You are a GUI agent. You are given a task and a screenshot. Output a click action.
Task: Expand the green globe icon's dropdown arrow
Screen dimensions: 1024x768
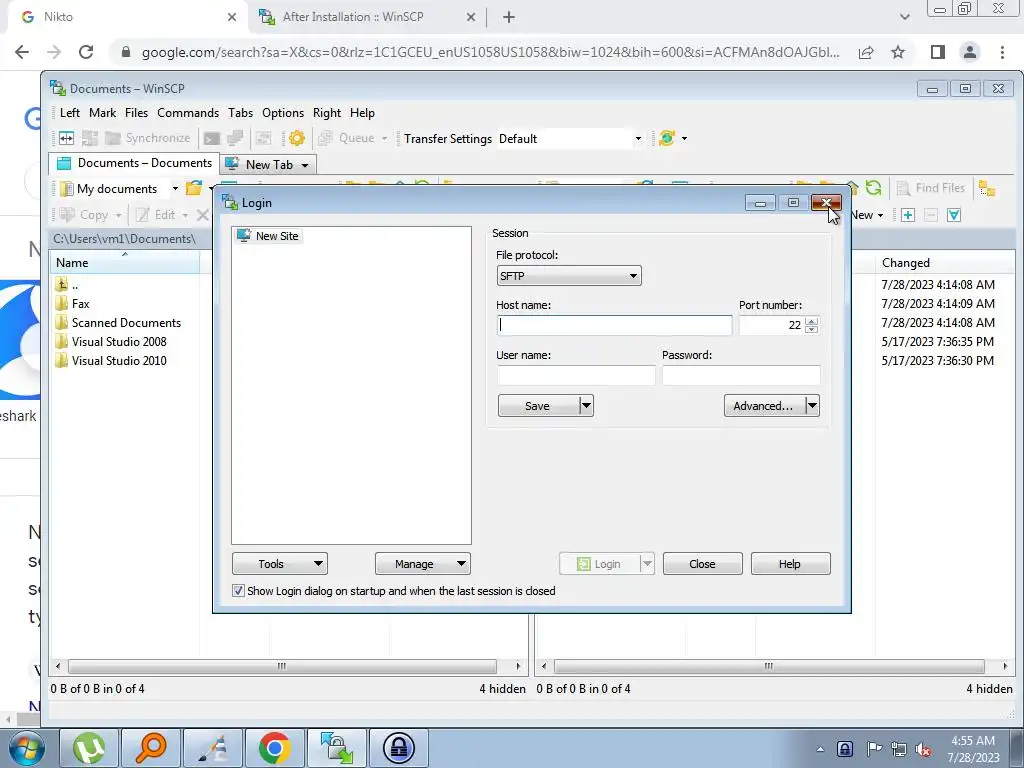(x=684, y=138)
